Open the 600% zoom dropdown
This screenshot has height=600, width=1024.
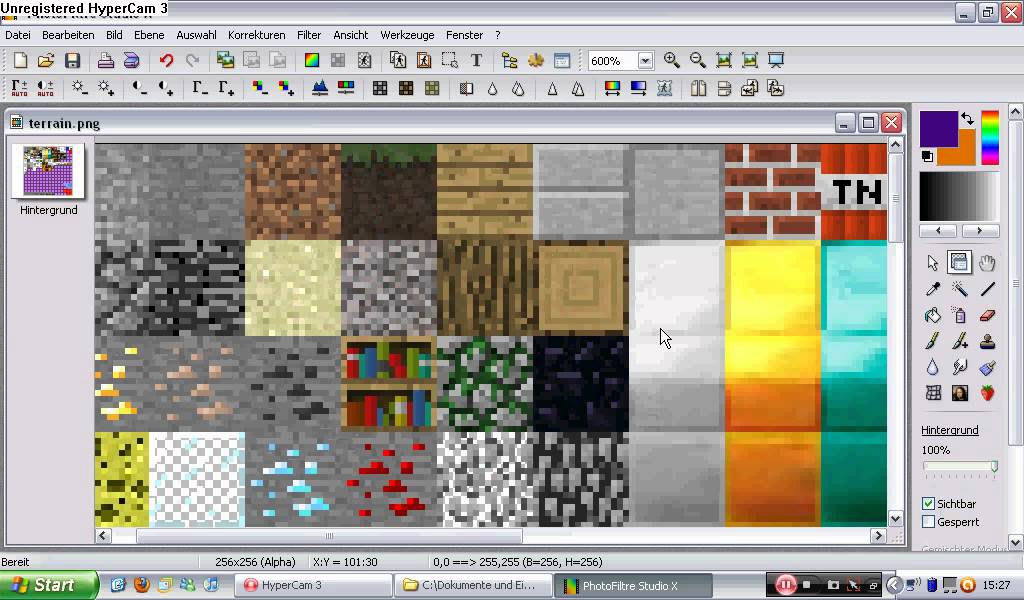645,61
